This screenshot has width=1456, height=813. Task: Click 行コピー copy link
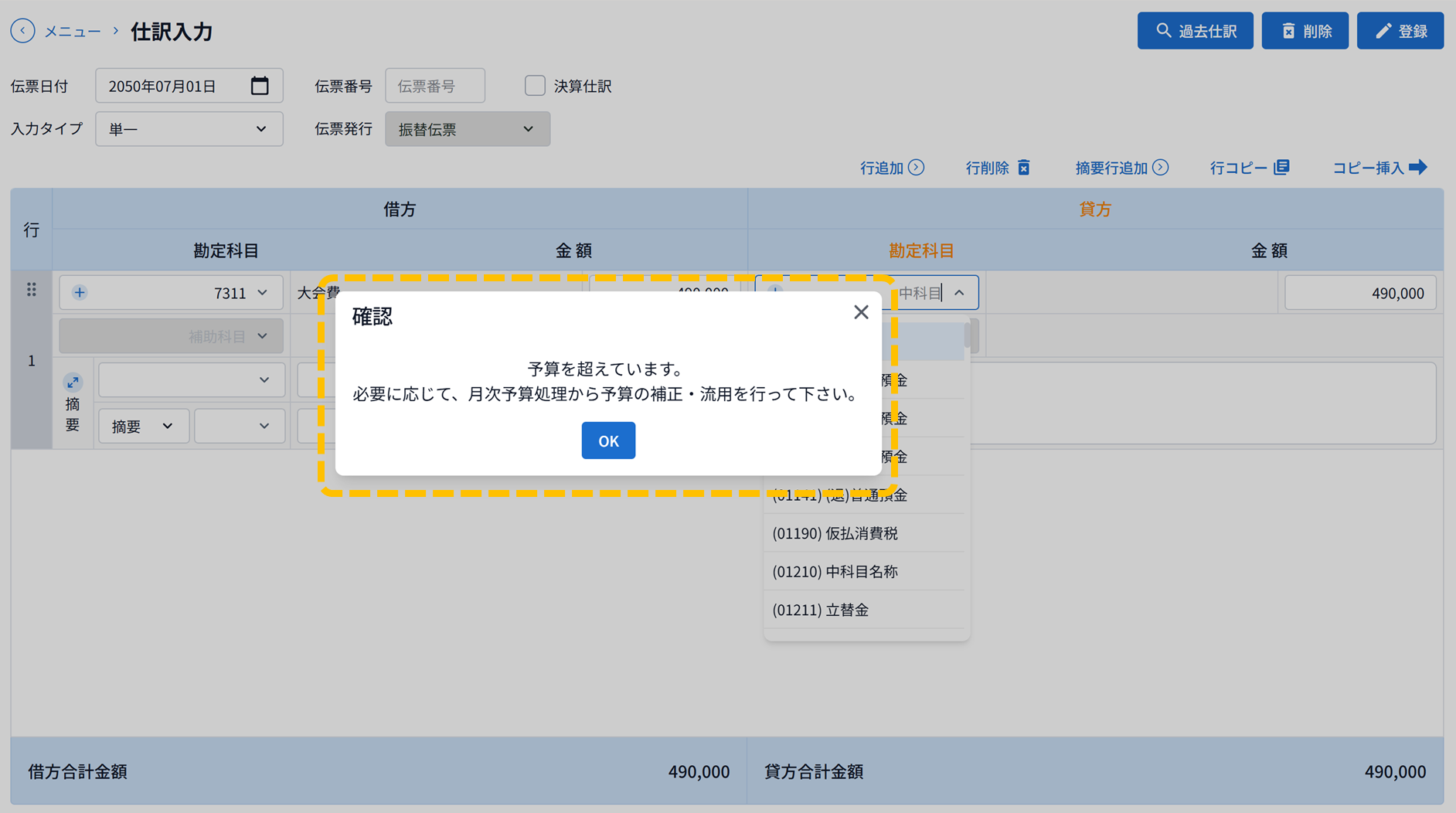[x=1250, y=168]
